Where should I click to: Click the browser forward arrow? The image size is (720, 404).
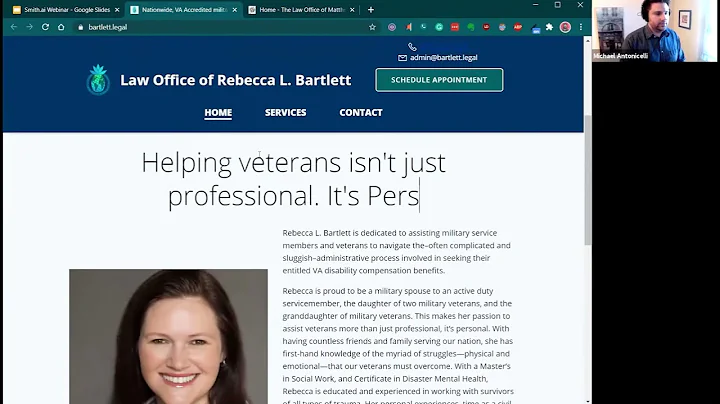click(29, 27)
